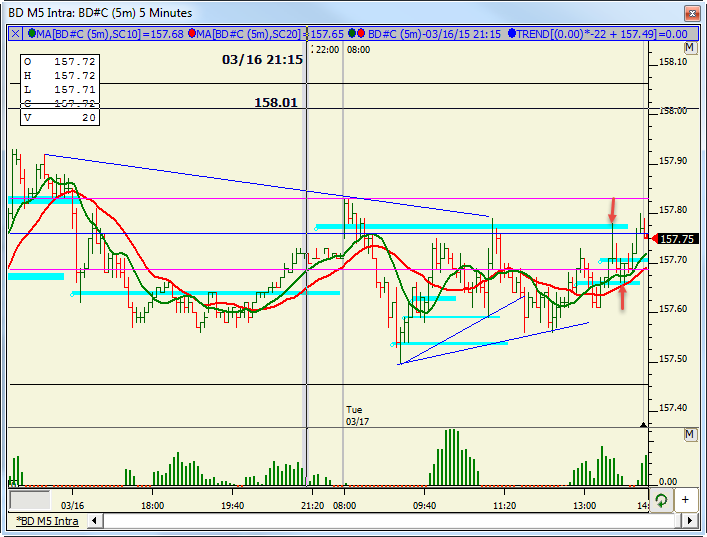Click the TREND formula legend text
This screenshot has height=537, width=707.
click(602, 34)
